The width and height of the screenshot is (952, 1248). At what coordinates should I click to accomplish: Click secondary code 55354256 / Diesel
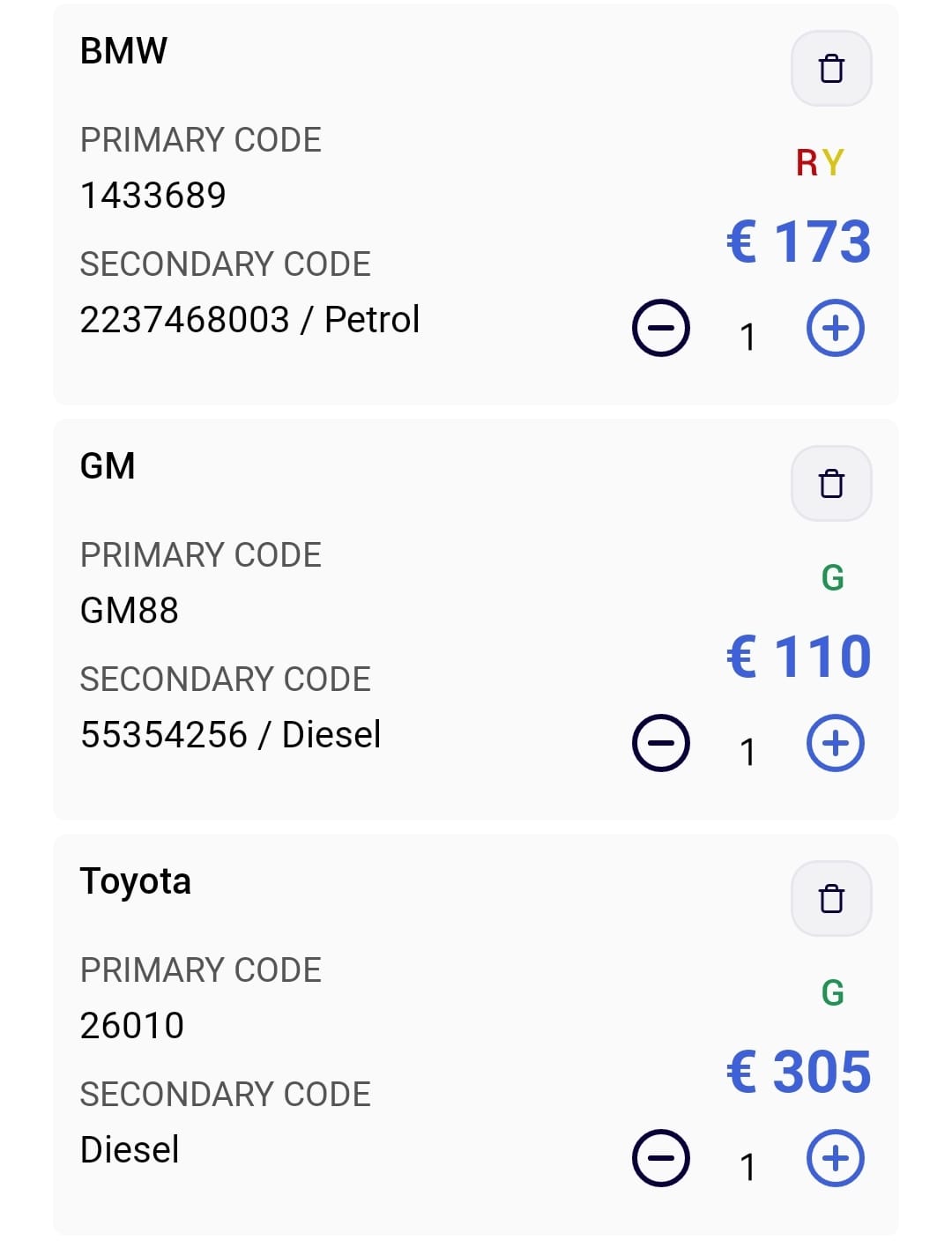coord(230,734)
